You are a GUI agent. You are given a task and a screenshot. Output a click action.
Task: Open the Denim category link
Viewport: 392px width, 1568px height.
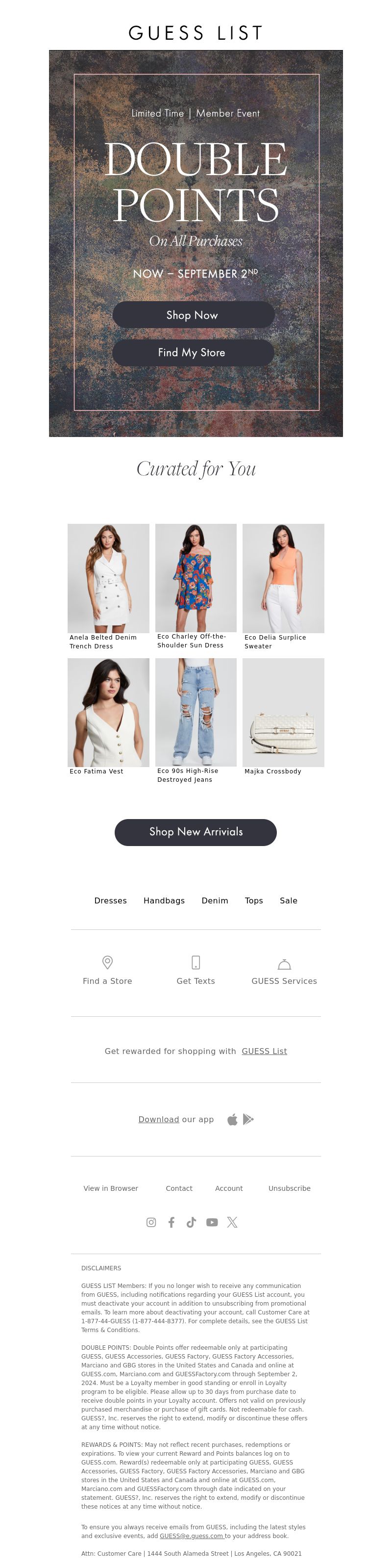(x=215, y=900)
